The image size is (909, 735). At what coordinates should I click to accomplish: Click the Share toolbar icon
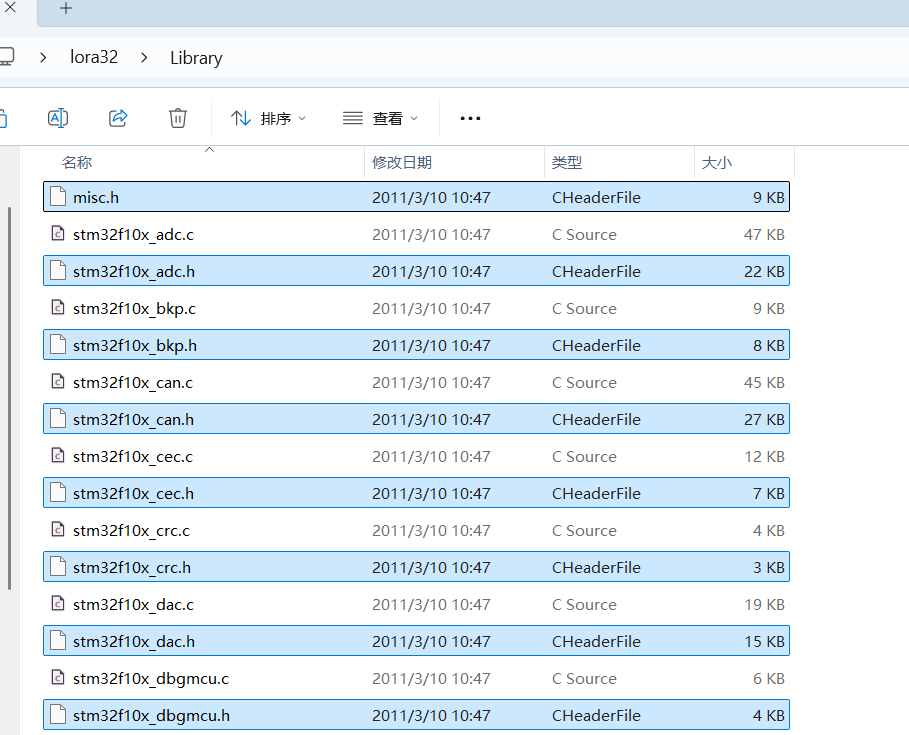point(118,118)
